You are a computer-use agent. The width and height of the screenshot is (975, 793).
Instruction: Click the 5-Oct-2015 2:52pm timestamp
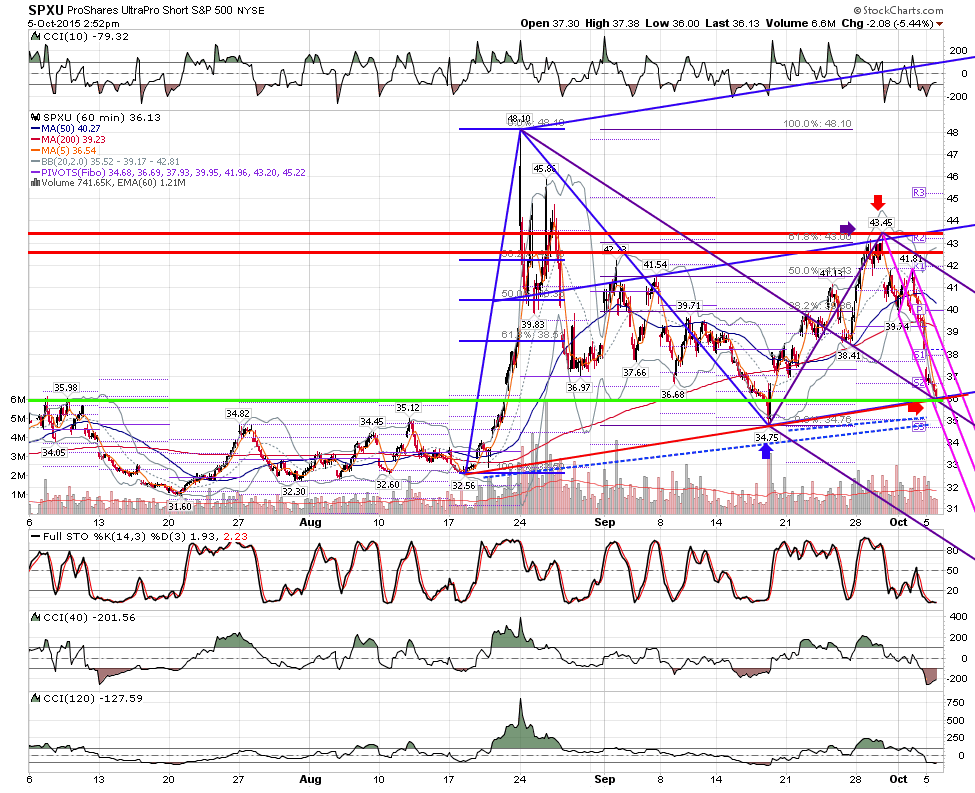(74, 24)
